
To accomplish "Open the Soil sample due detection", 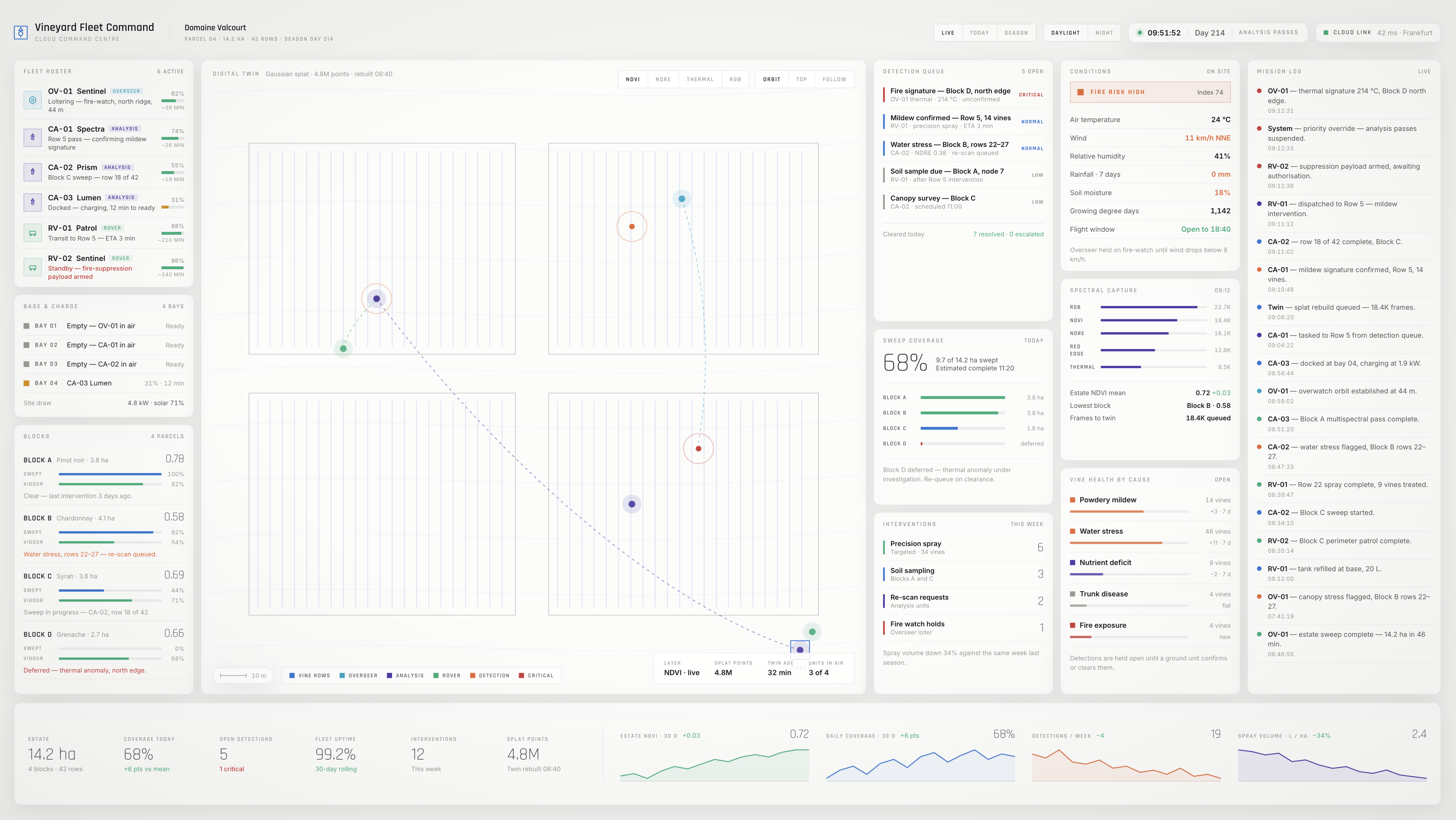I will tap(963, 175).
